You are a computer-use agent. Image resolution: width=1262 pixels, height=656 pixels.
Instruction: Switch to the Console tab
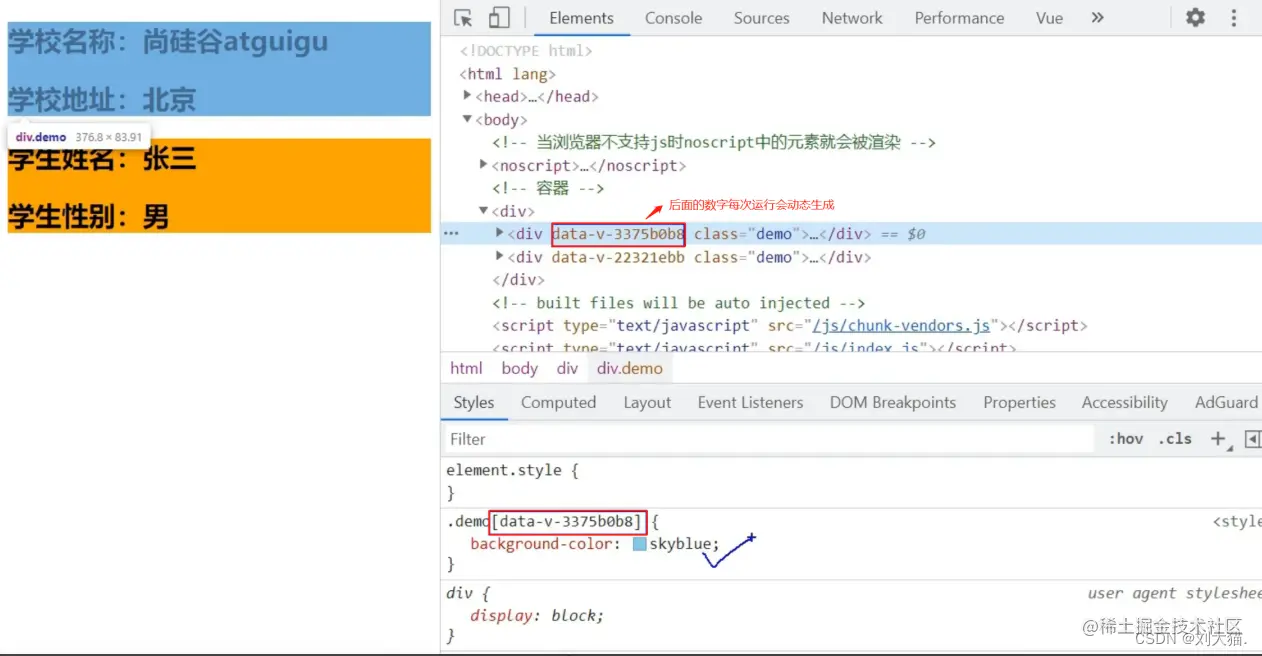point(673,18)
